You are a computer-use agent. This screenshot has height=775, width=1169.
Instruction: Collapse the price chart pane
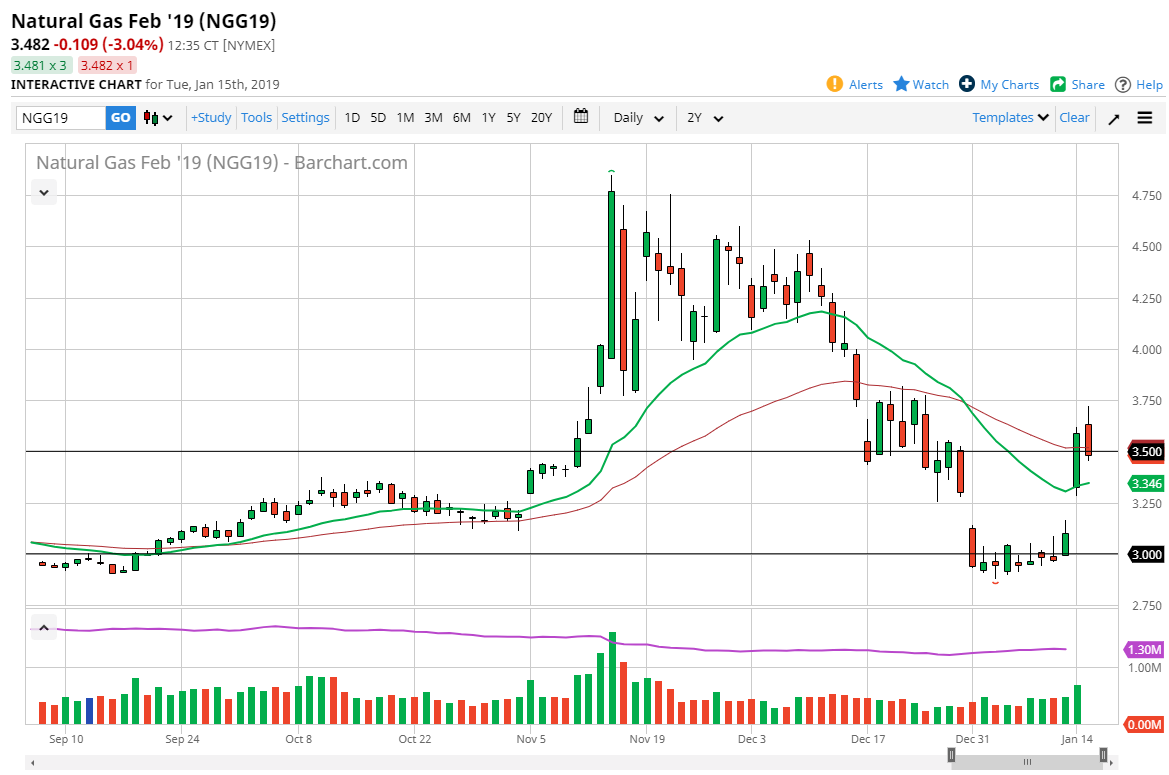(x=44, y=192)
